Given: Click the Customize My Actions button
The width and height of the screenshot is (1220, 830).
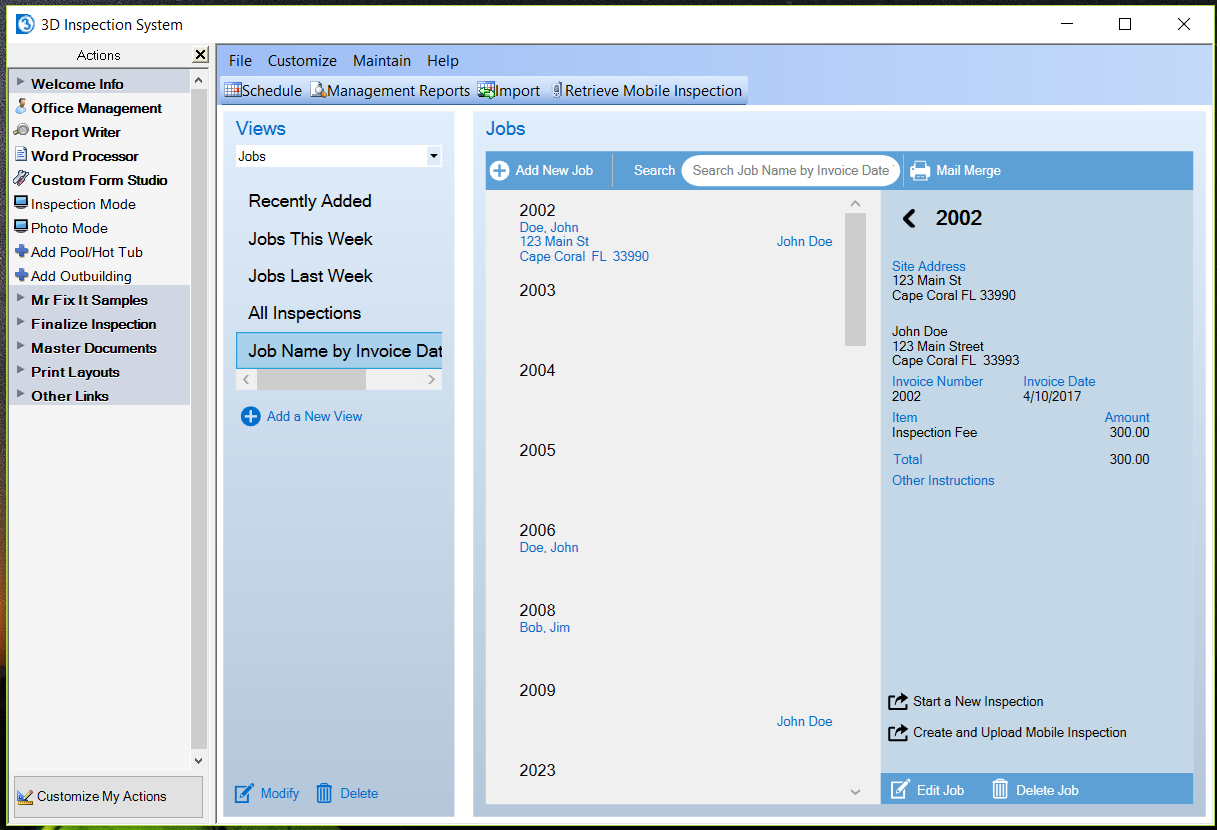Looking at the screenshot, I should click(108, 797).
